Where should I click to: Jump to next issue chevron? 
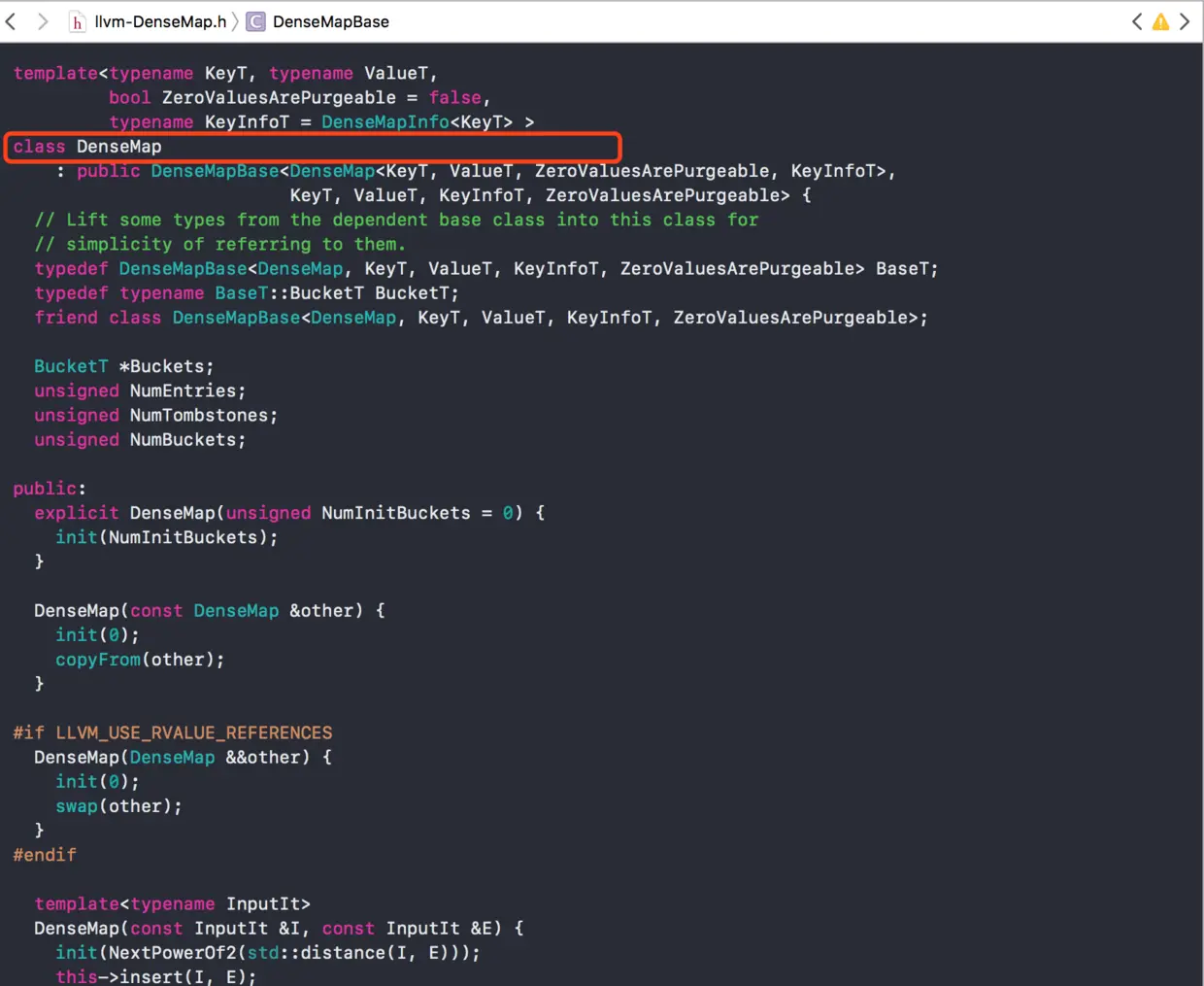coord(1185,21)
